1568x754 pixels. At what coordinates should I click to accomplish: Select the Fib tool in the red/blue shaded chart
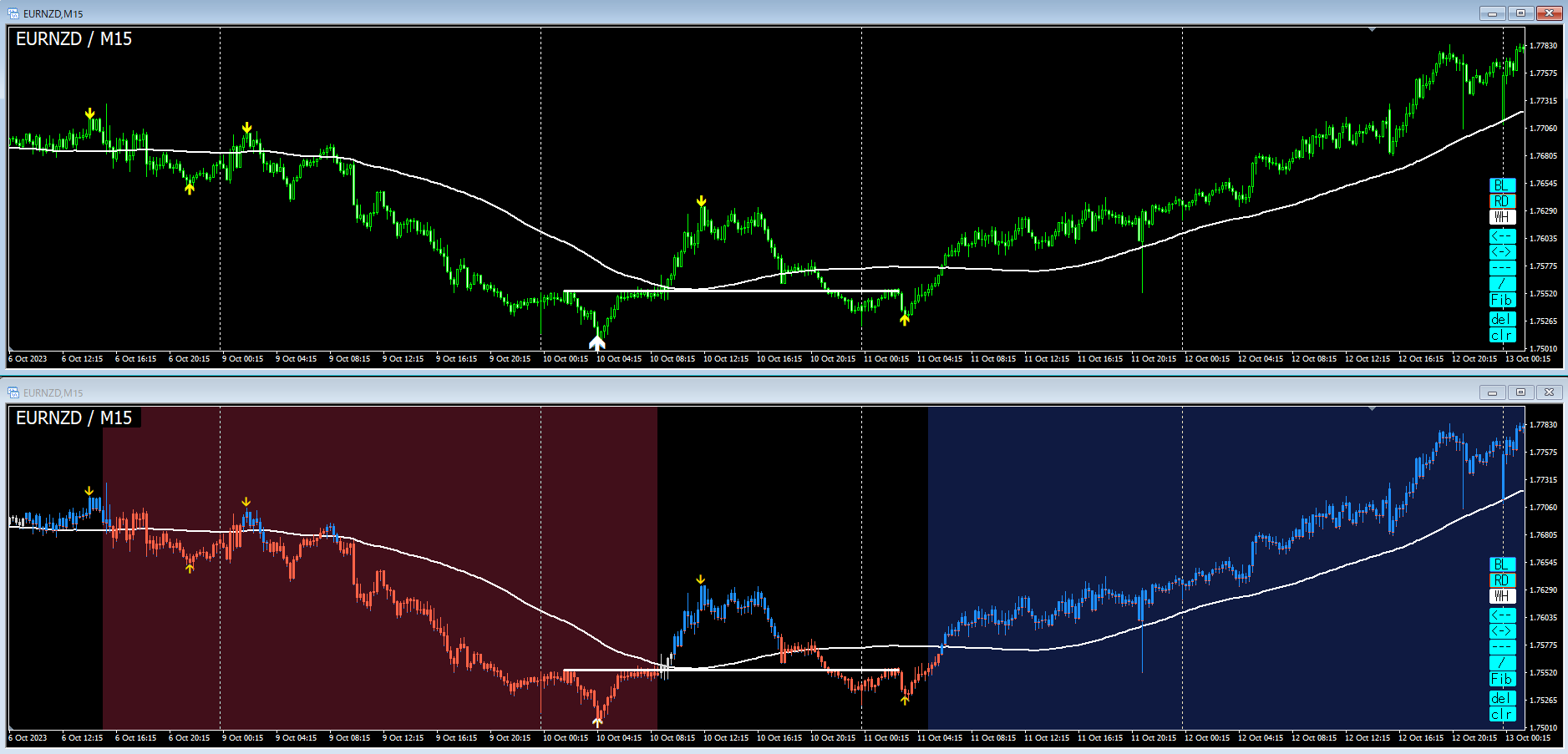click(1502, 679)
